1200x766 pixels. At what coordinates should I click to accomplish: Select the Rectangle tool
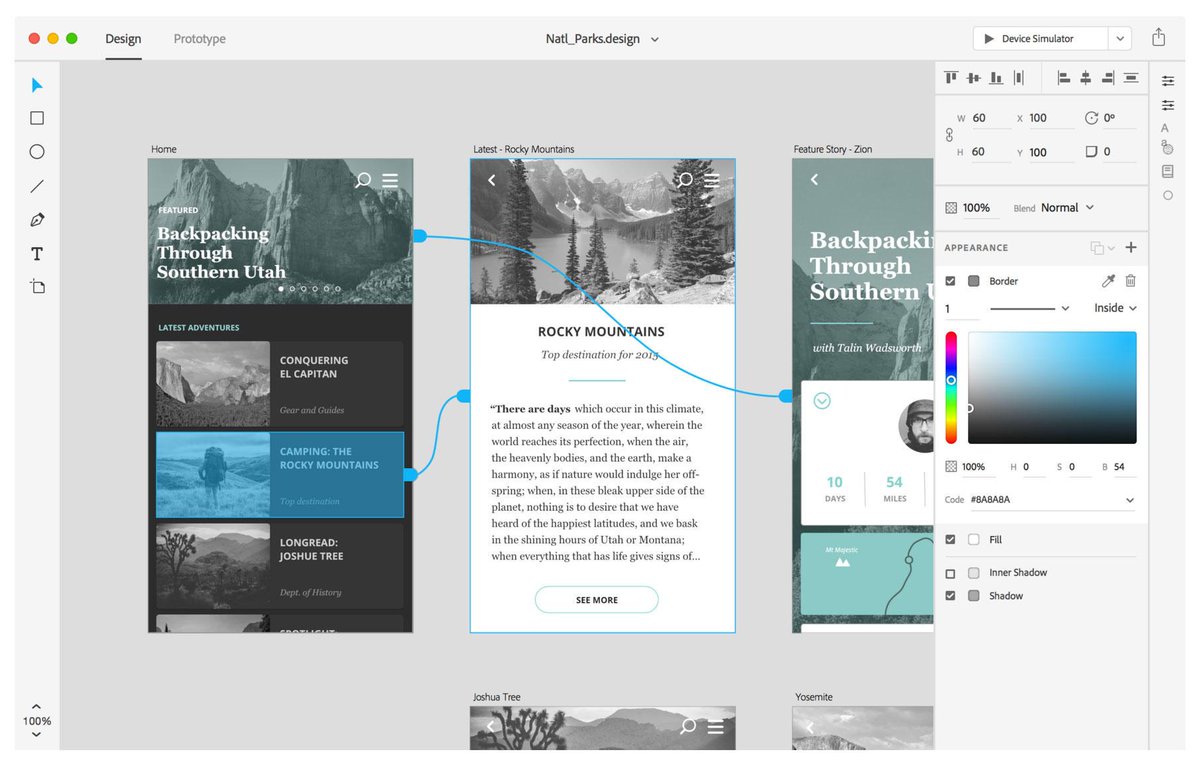[x=36, y=117]
